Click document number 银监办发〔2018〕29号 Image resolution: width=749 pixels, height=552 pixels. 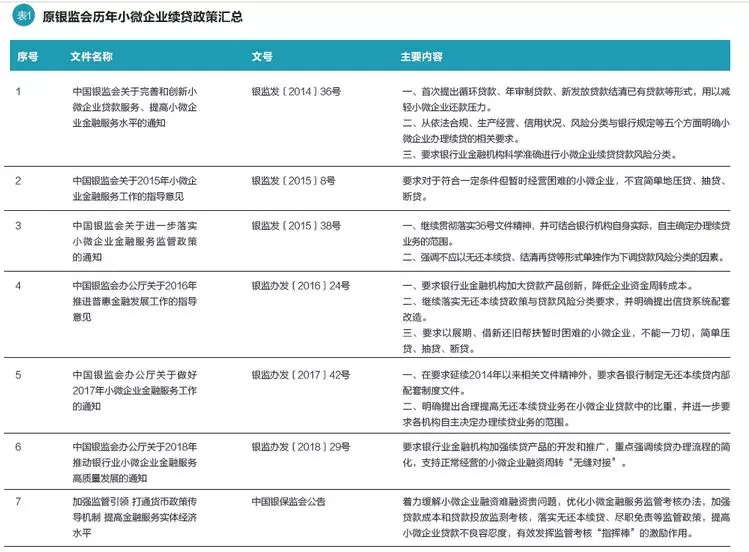(x=300, y=447)
